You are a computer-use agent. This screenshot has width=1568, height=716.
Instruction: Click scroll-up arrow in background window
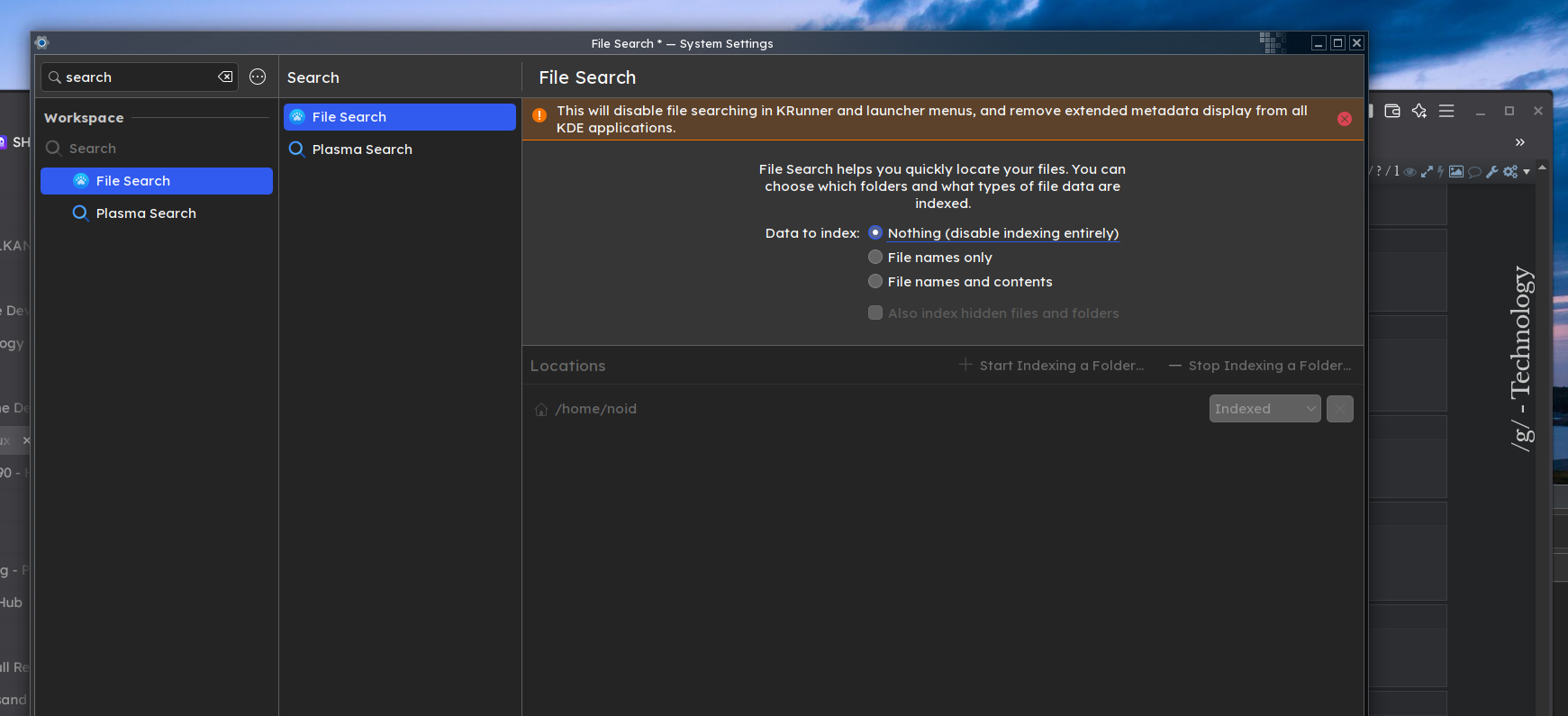1543,168
